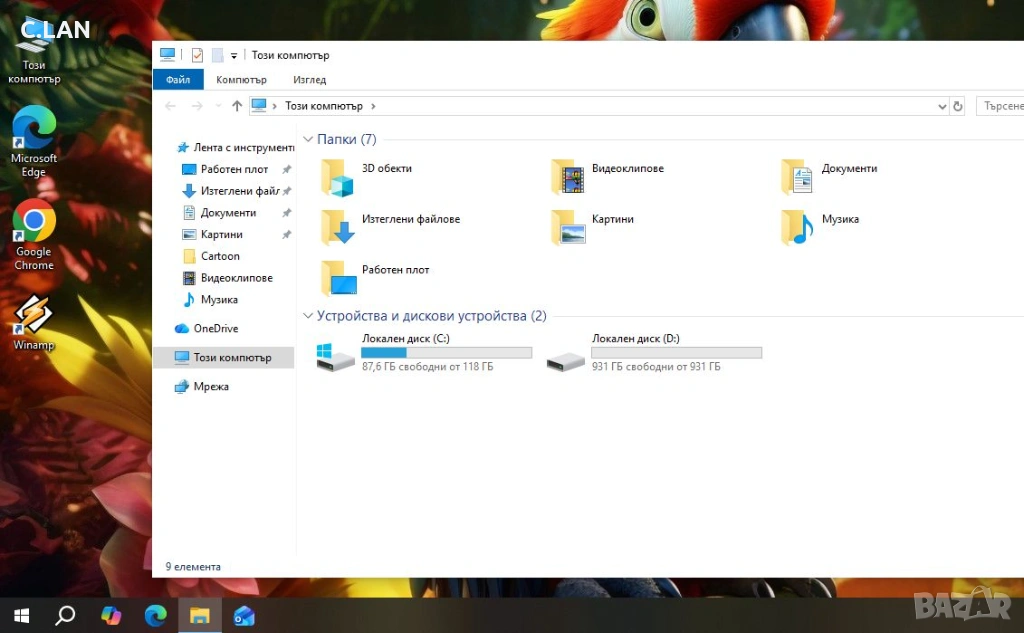Open the Видеоклипове folder in the main pane
Image resolution: width=1024 pixels, height=633 pixels.
567,178
